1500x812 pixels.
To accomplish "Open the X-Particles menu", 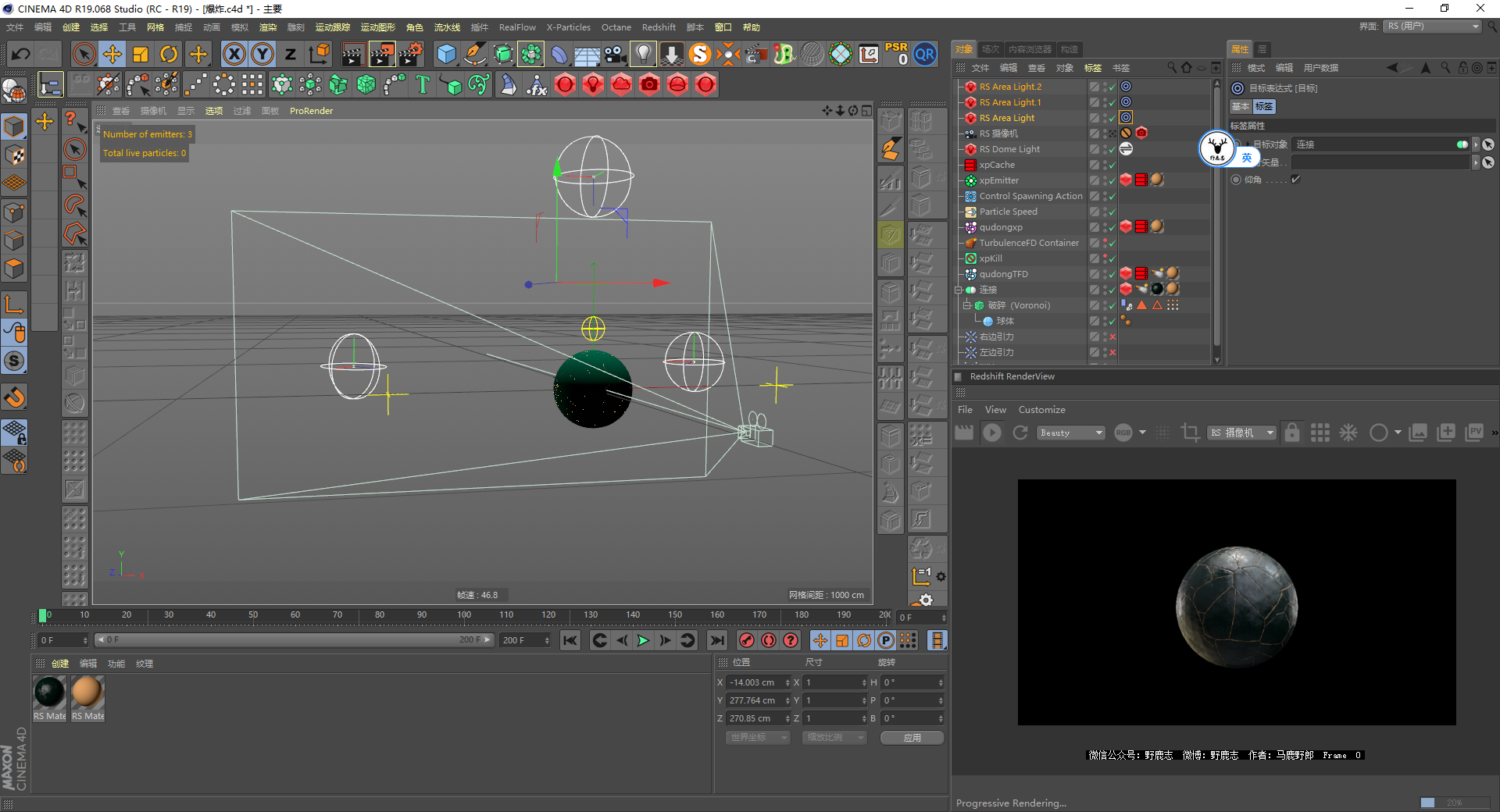I will point(569,27).
